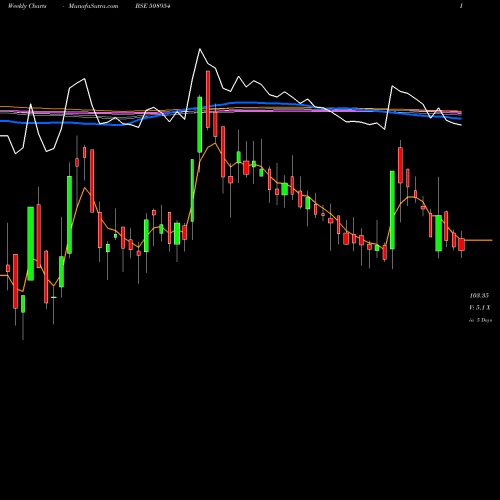Click the "V: 5.1 X" volume text
The height and width of the screenshot is (500, 500).
click(480, 308)
